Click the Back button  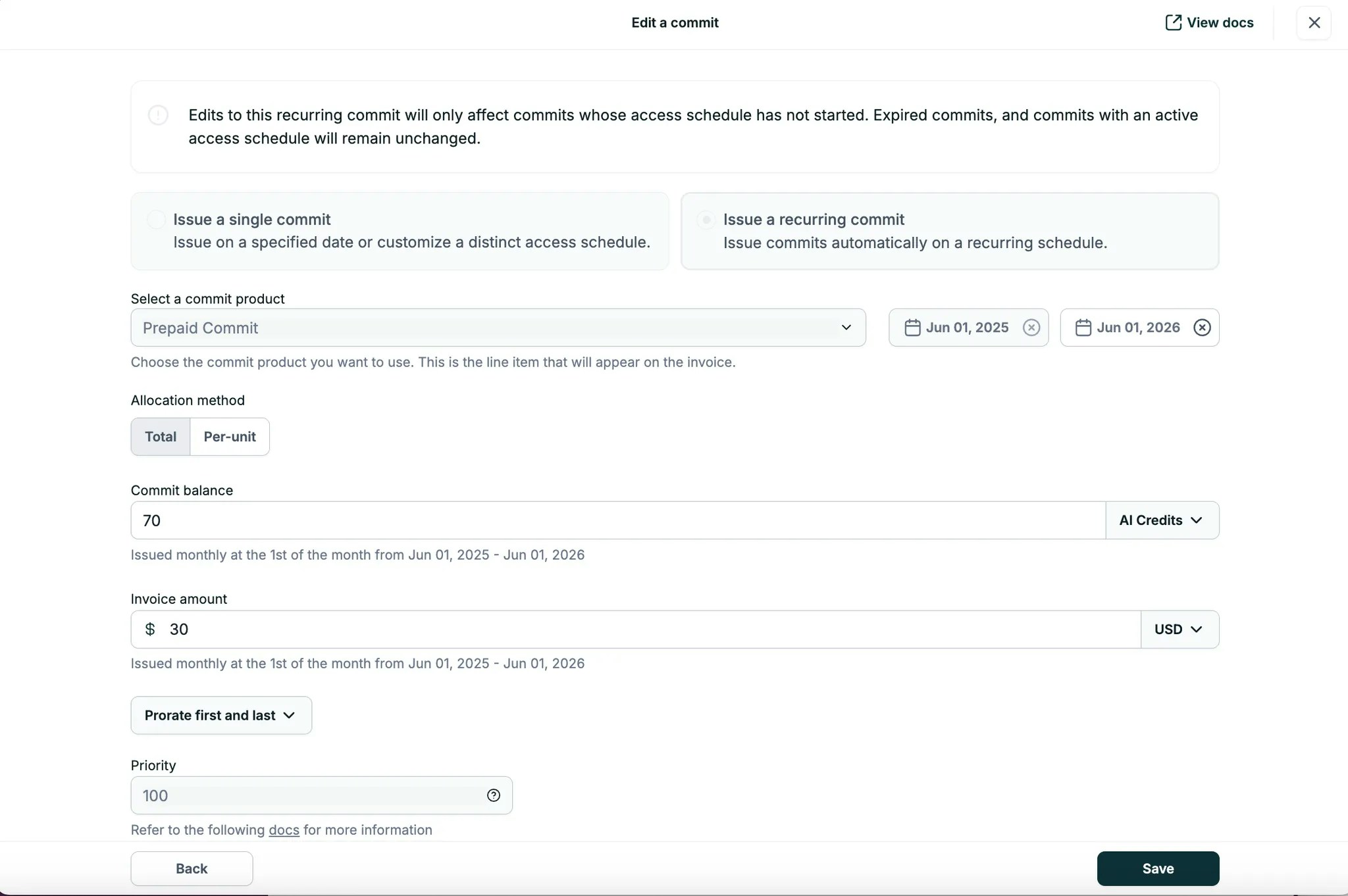pyautogui.click(x=191, y=868)
